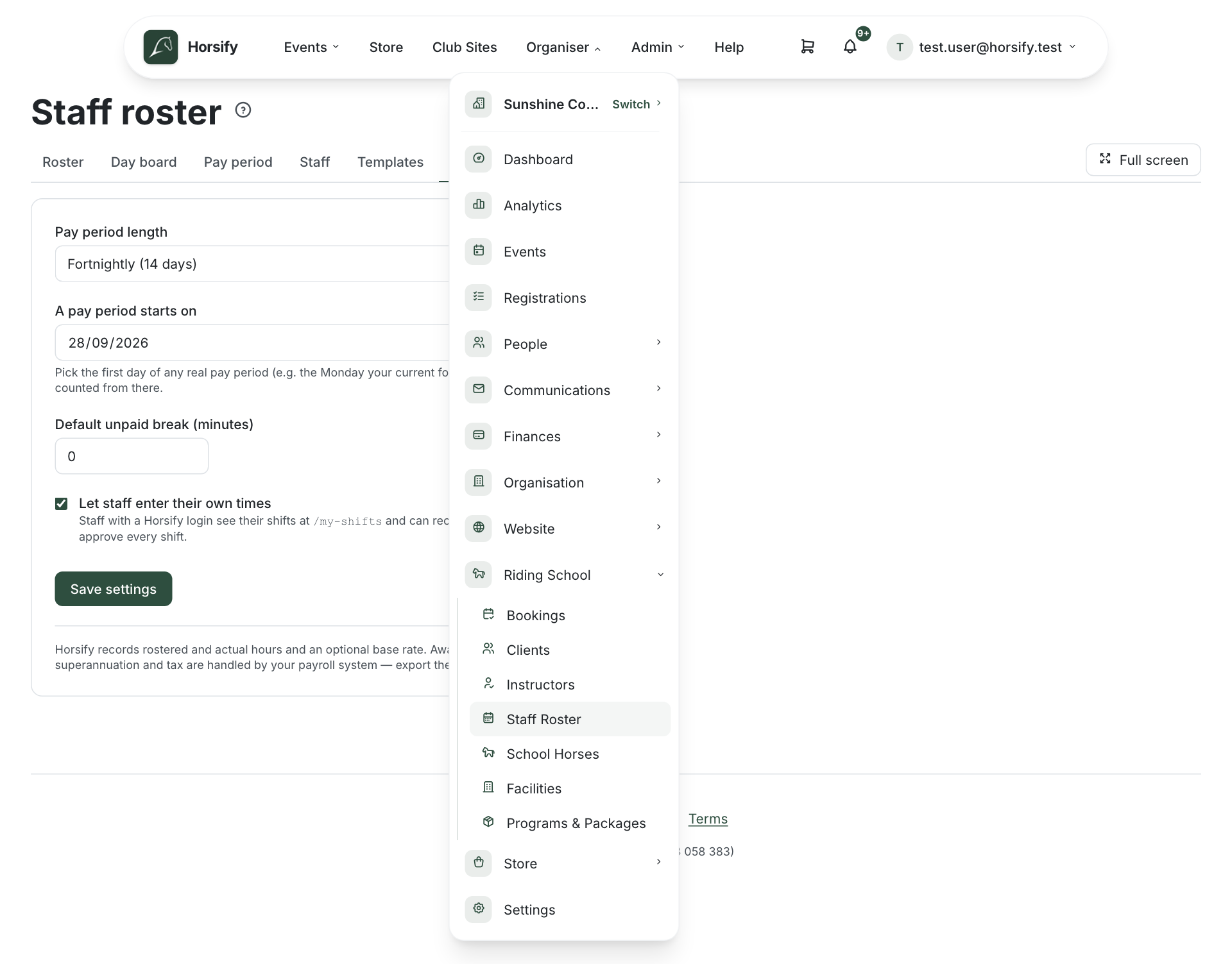Open the shopping cart icon
Screen dimensions: 1232x964
[807, 47]
